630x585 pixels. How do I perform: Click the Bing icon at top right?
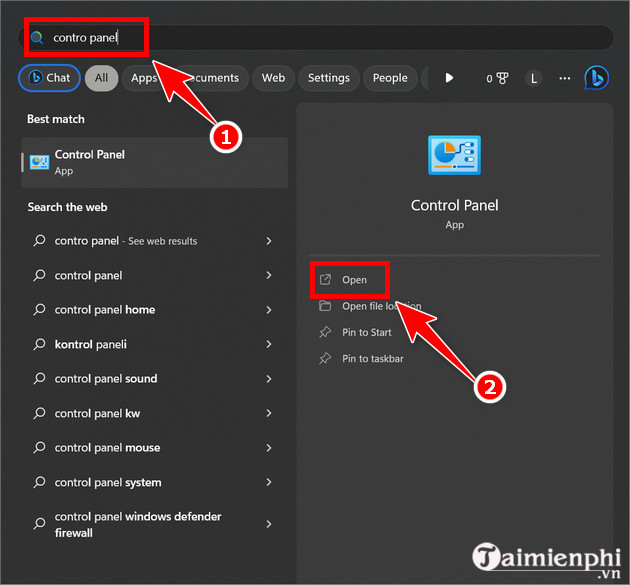tap(597, 78)
